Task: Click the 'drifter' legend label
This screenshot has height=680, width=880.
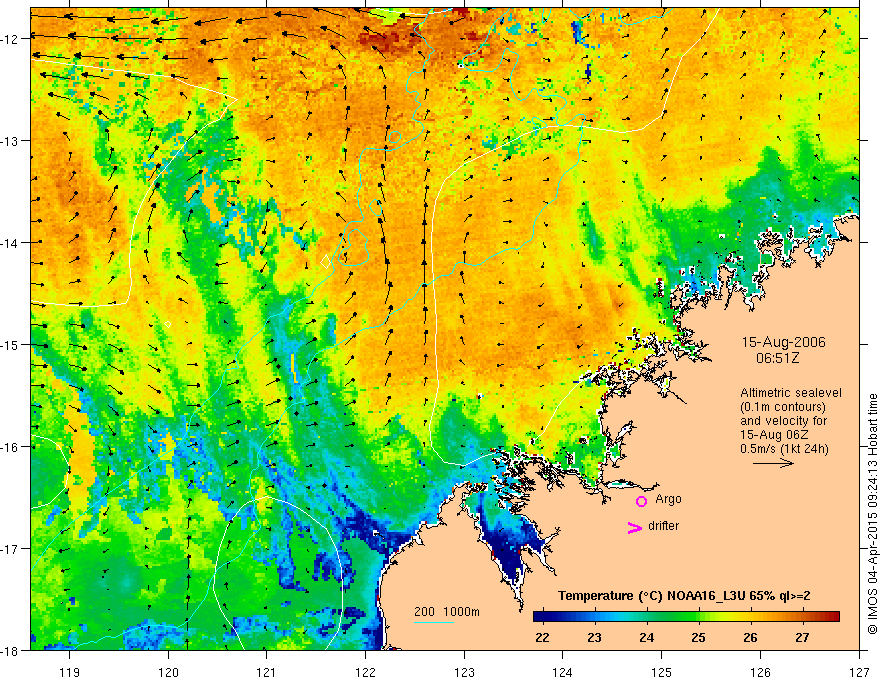Action: point(663,526)
